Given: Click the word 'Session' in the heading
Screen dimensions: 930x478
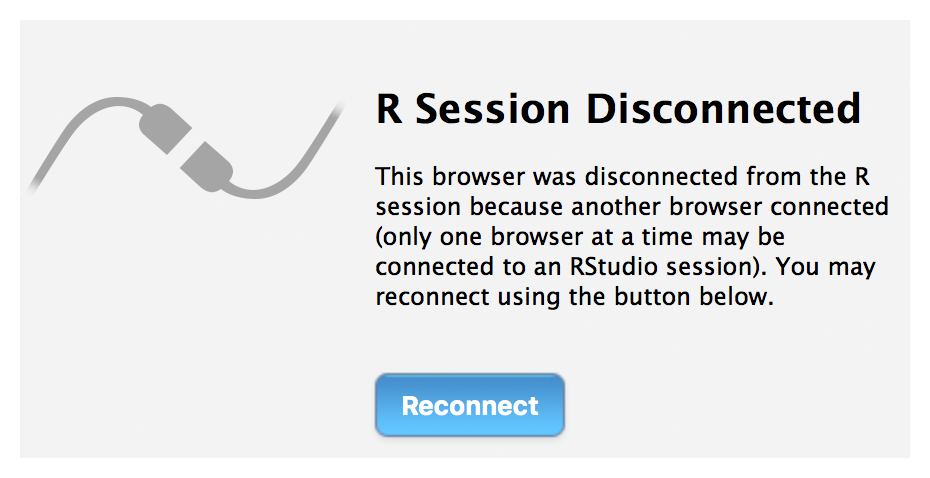Looking at the screenshot, I should 492,109.
